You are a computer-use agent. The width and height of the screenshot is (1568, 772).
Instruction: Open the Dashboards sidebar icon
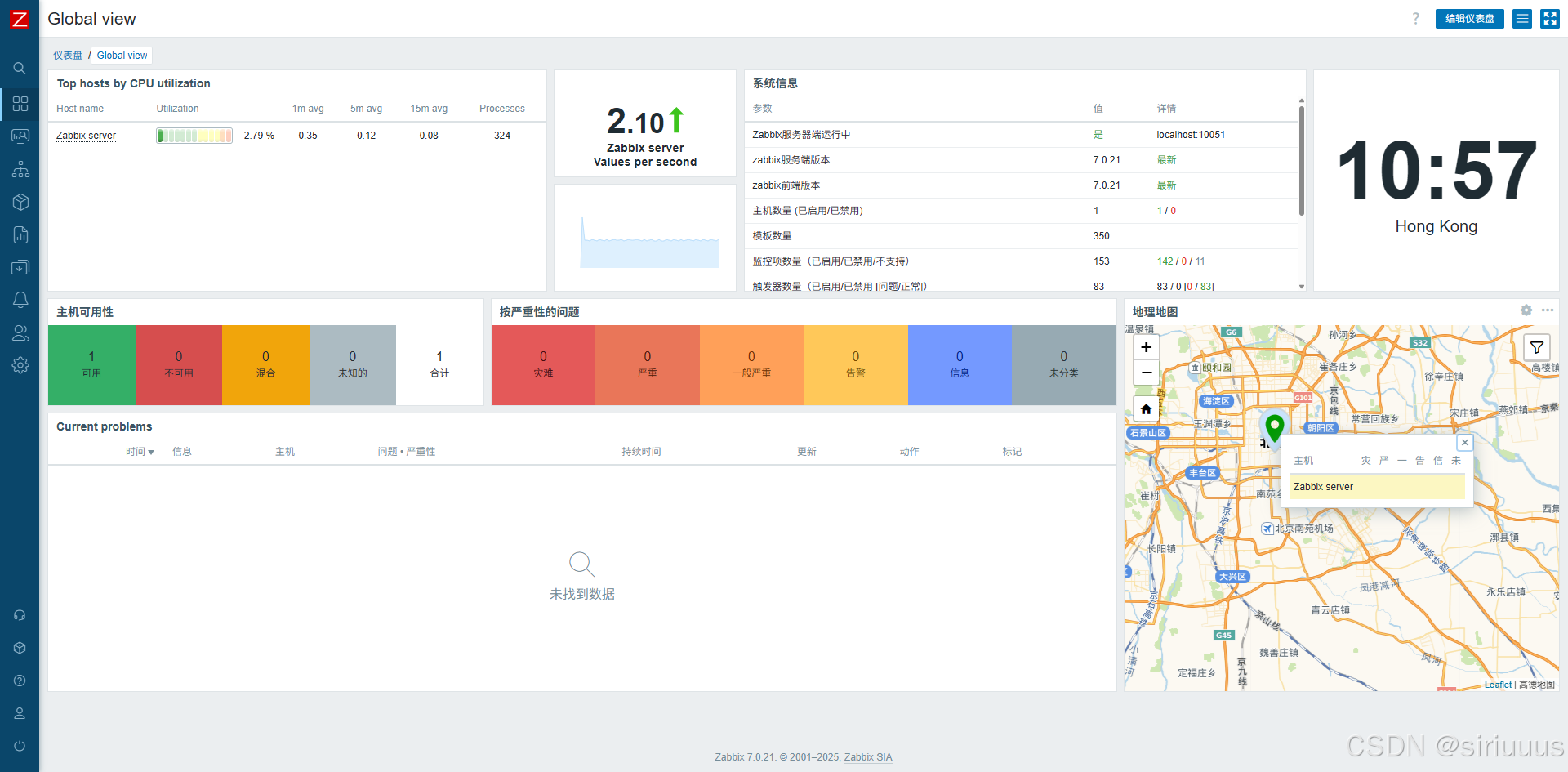coord(20,104)
